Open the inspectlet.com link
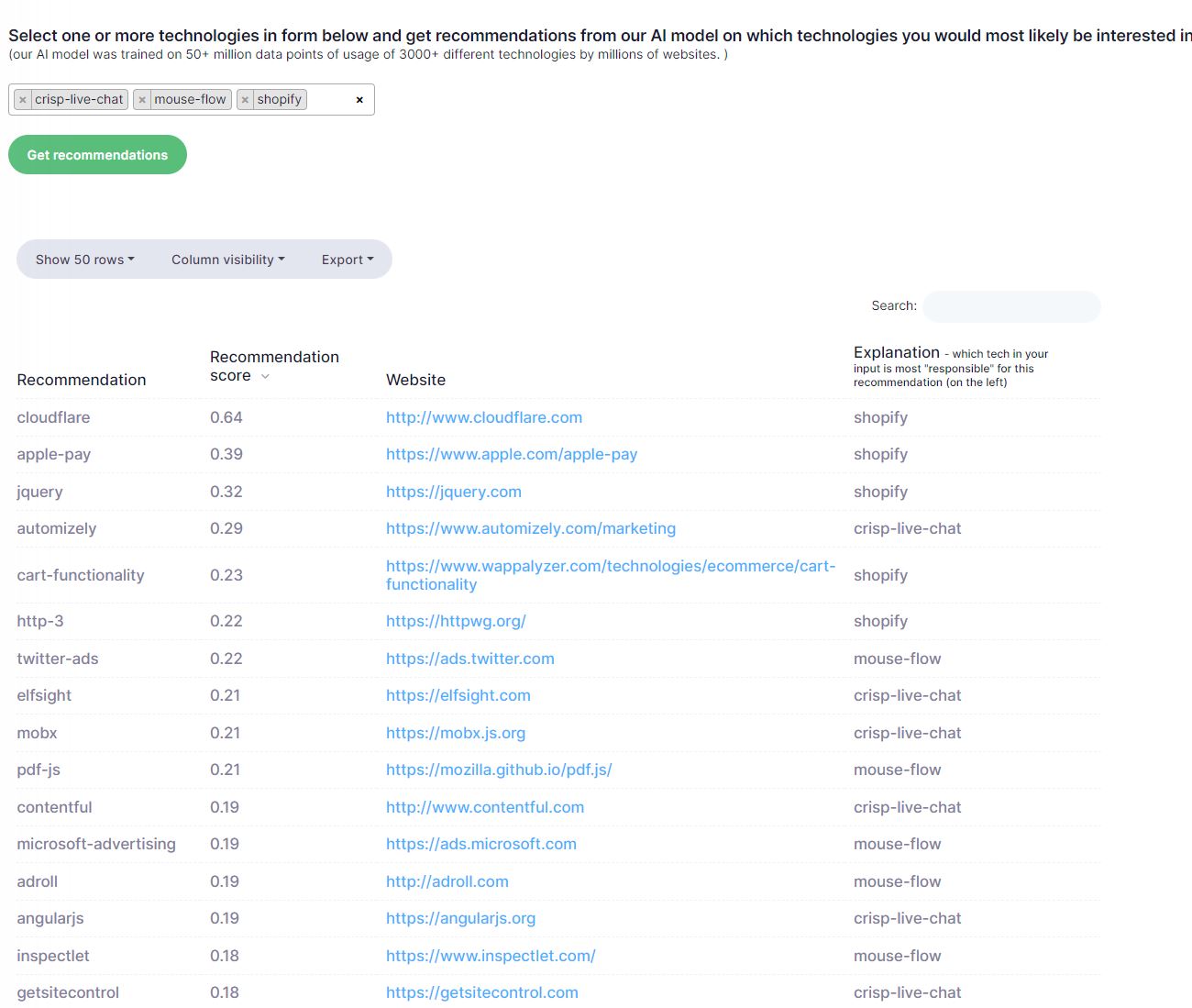The image size is (1192, 1008). [491, 956]
